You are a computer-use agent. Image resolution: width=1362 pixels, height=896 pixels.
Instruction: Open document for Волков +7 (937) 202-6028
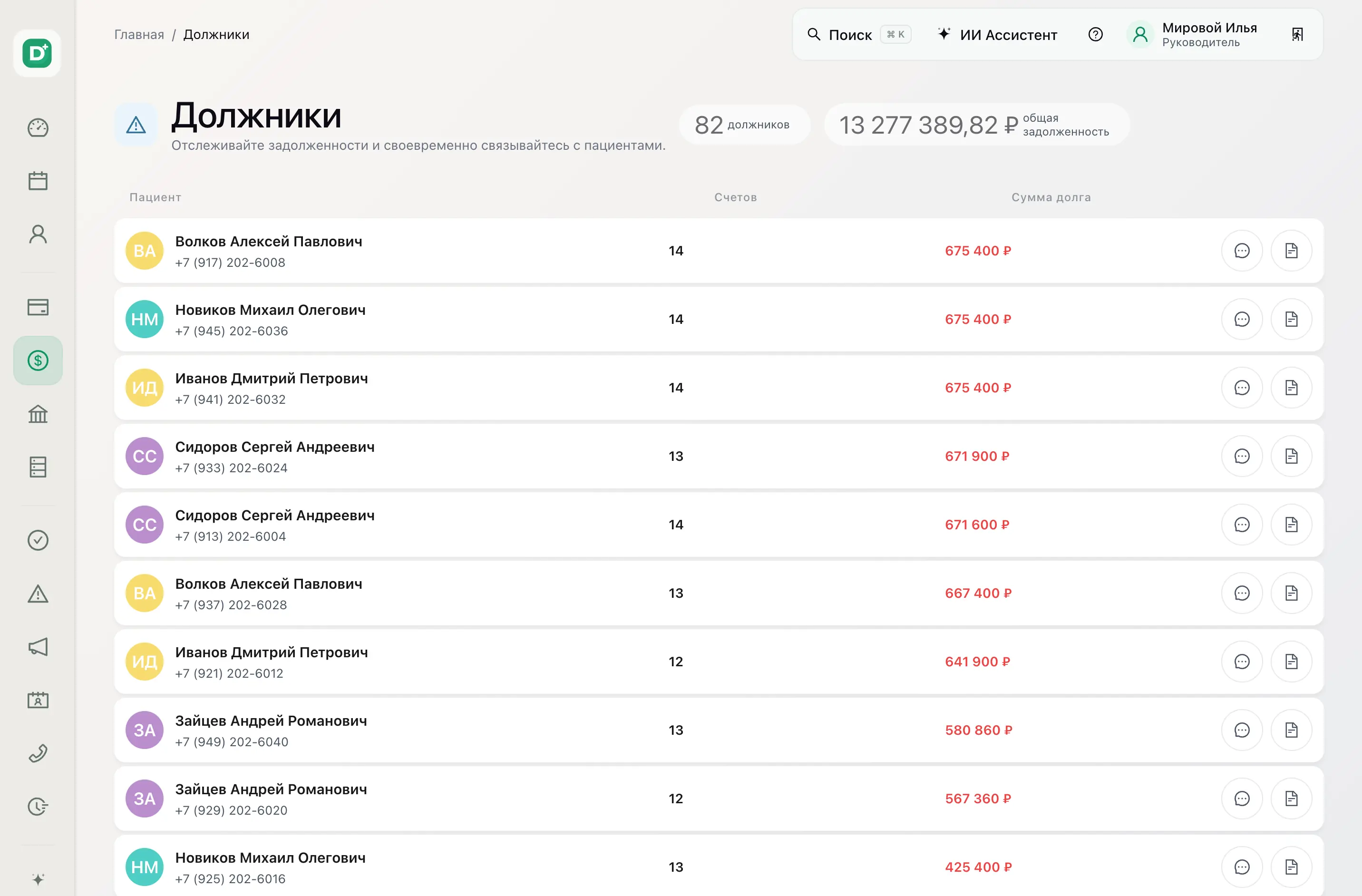point(1292,594)
